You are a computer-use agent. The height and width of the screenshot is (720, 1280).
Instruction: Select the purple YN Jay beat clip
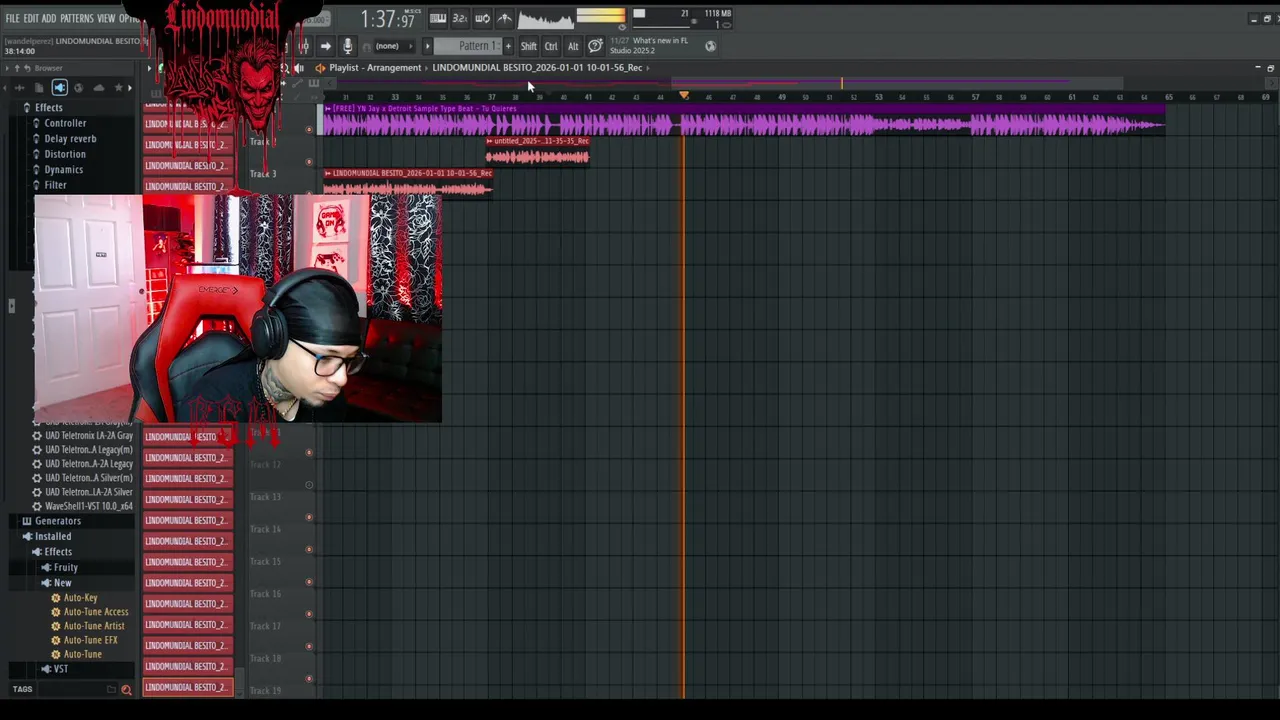point(744,119)
